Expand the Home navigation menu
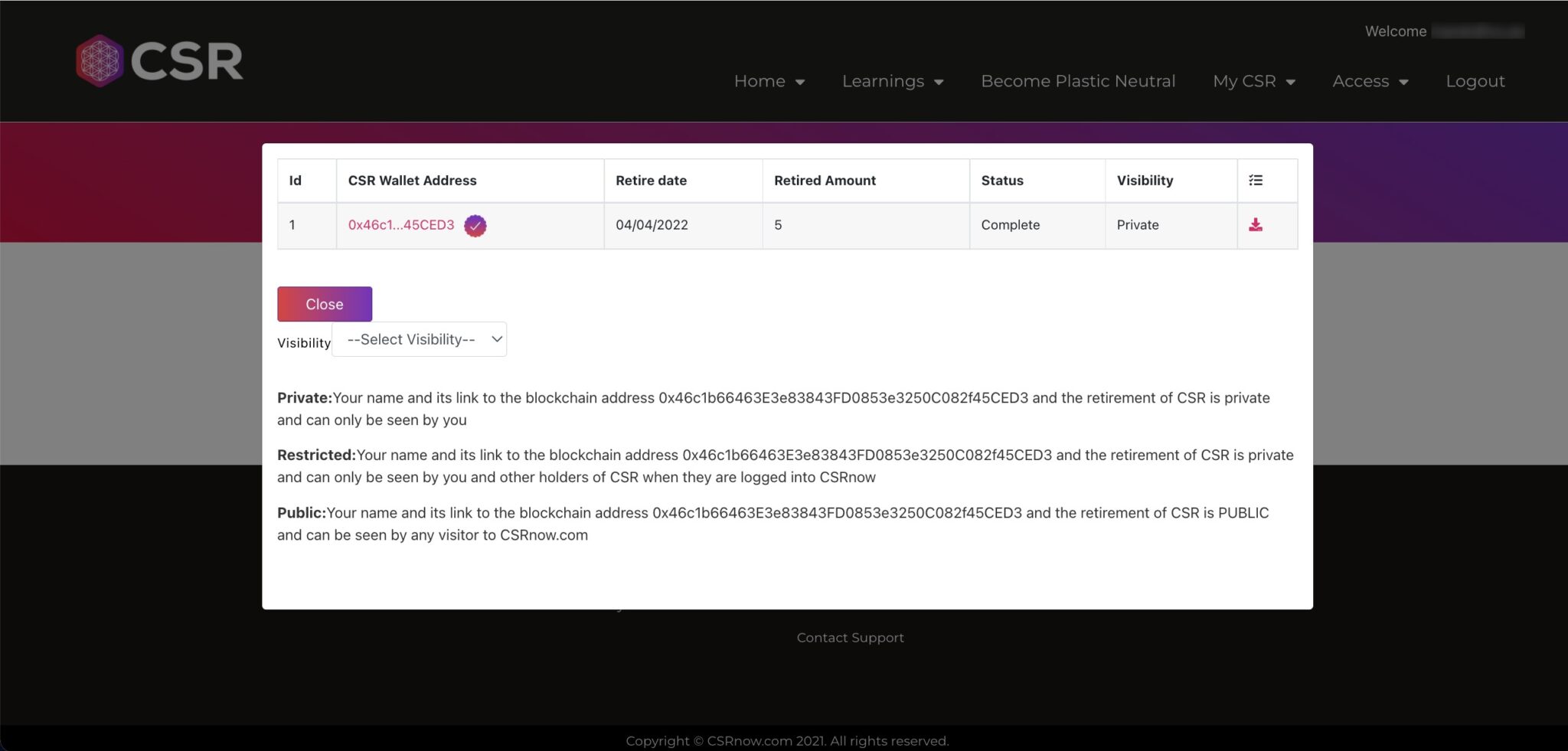This screenshot has width=1568, height=751. click(x=759, y=81)
